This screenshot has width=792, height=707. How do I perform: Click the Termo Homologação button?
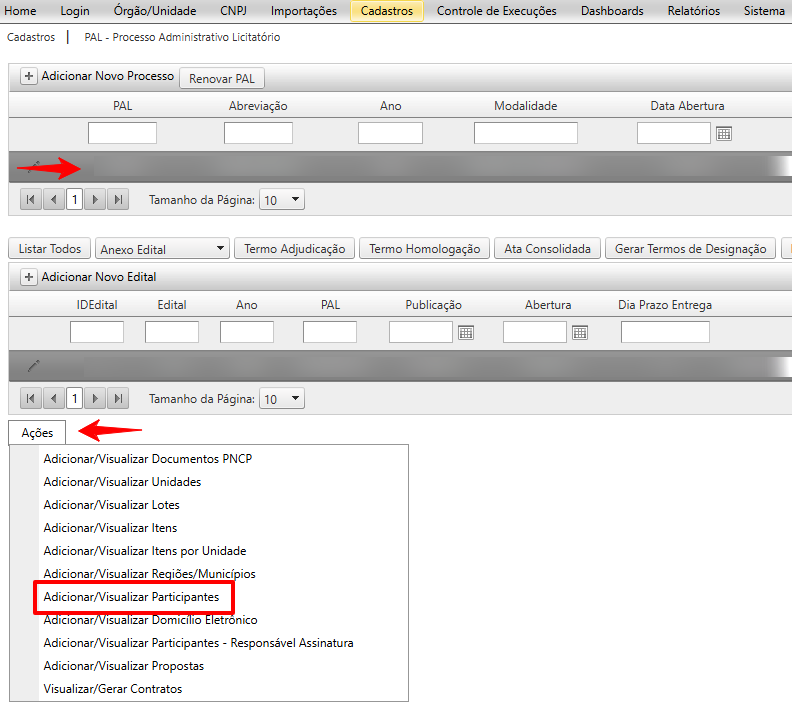click(x=424, y=249)
